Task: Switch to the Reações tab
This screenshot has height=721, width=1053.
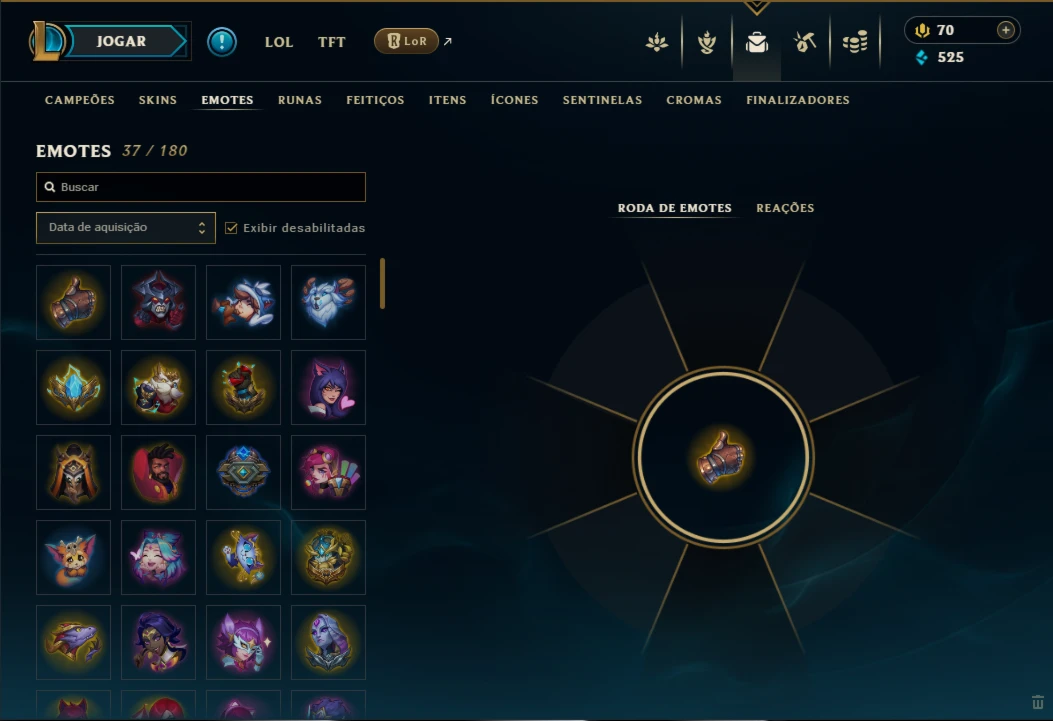Action: tap(785, 208)
